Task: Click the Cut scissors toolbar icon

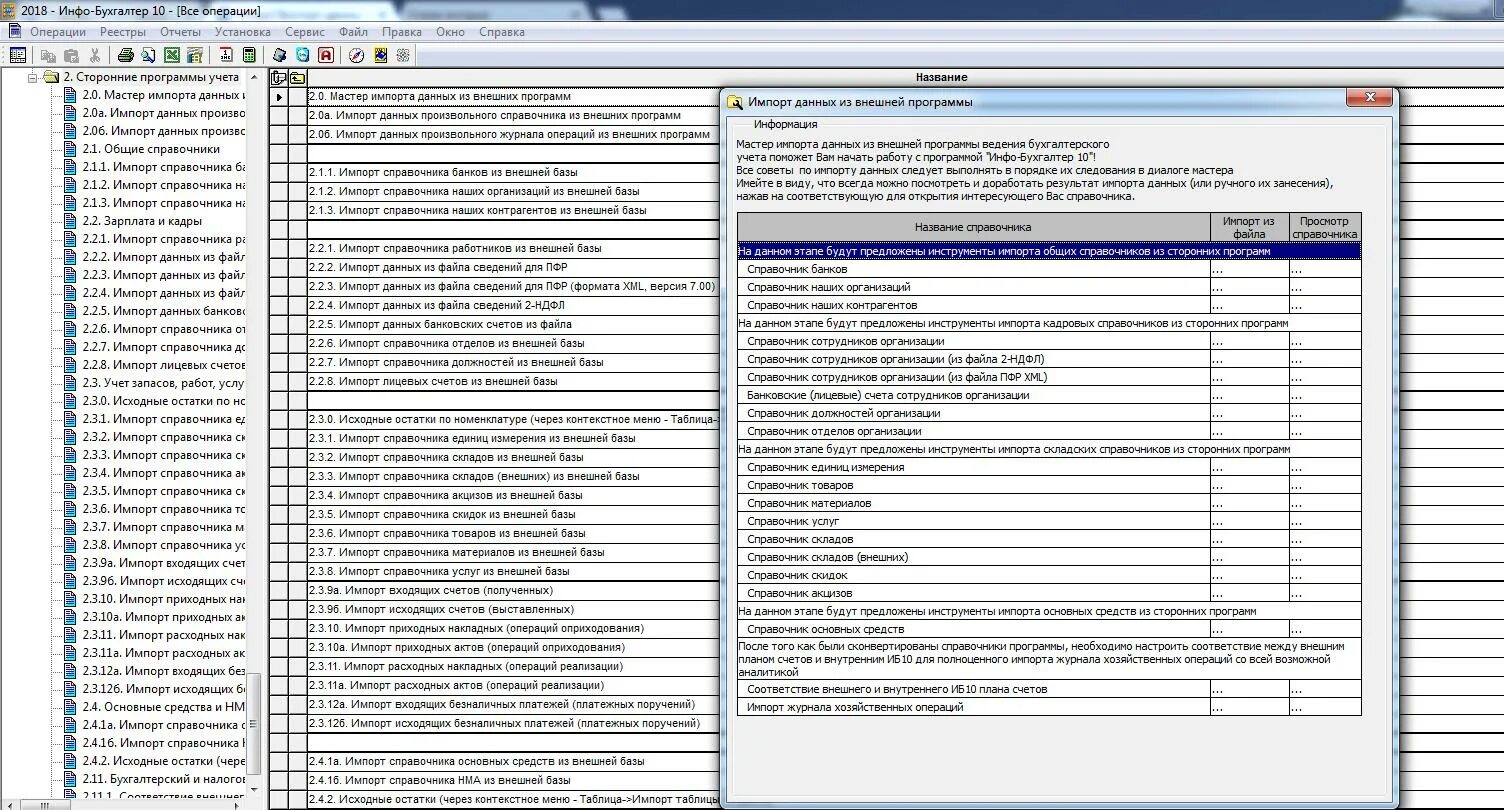Action: [95, 56]
